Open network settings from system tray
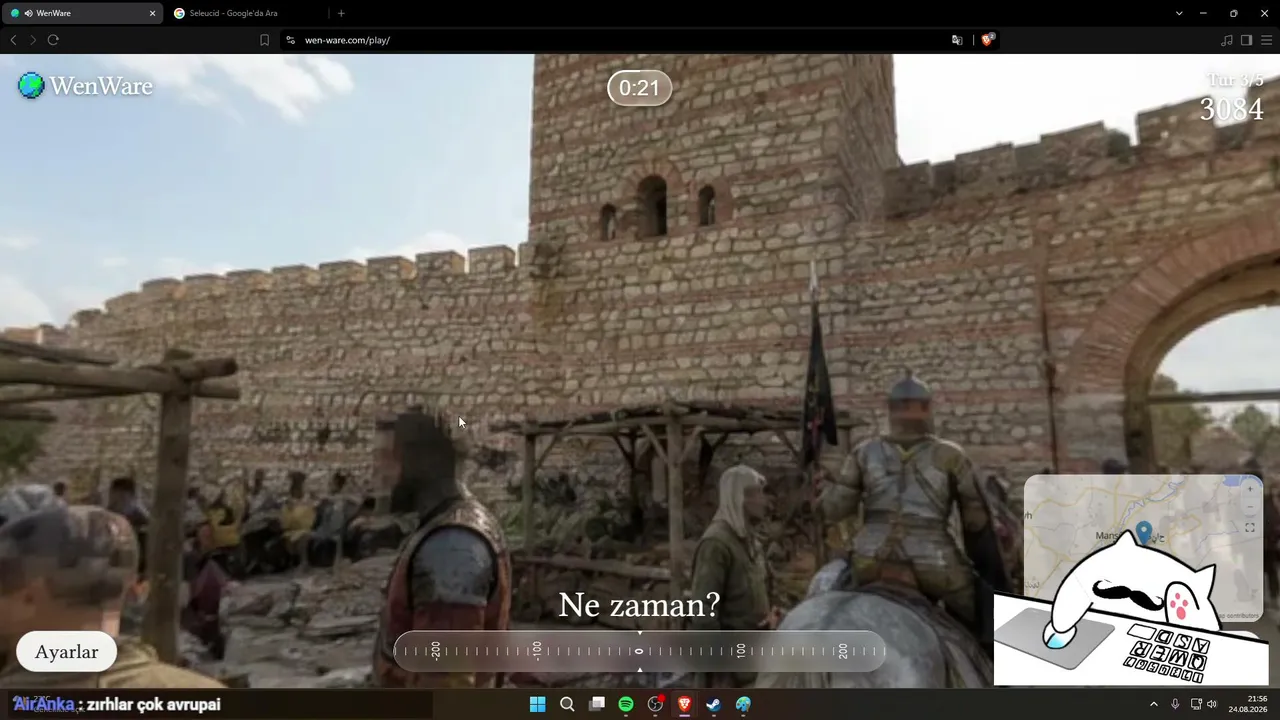Image resolution: width=1280 pixels, height=720 pixels. (1196, 704)
